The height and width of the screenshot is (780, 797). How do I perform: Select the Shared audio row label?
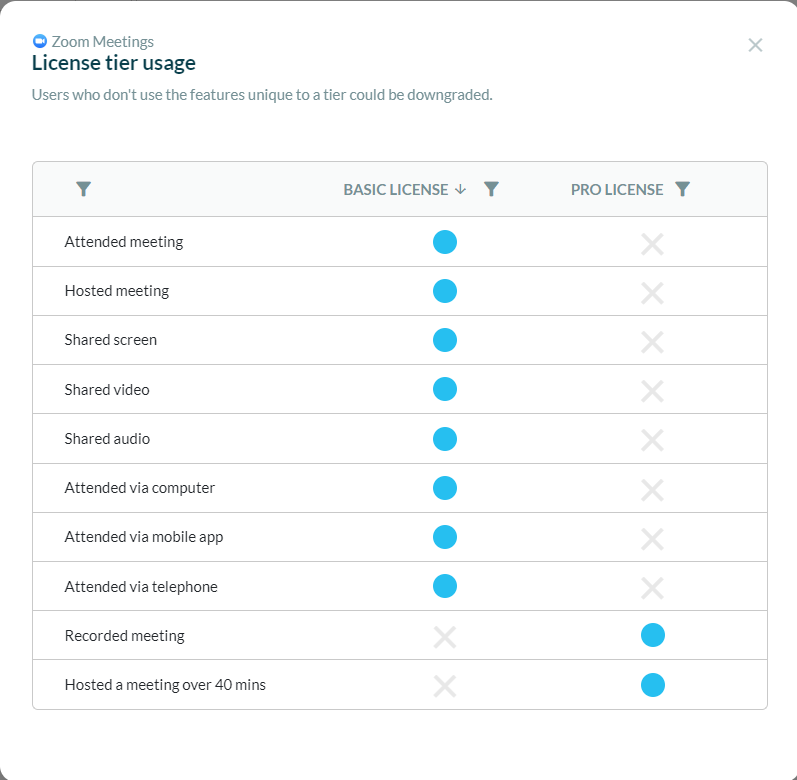click(107, 438)
